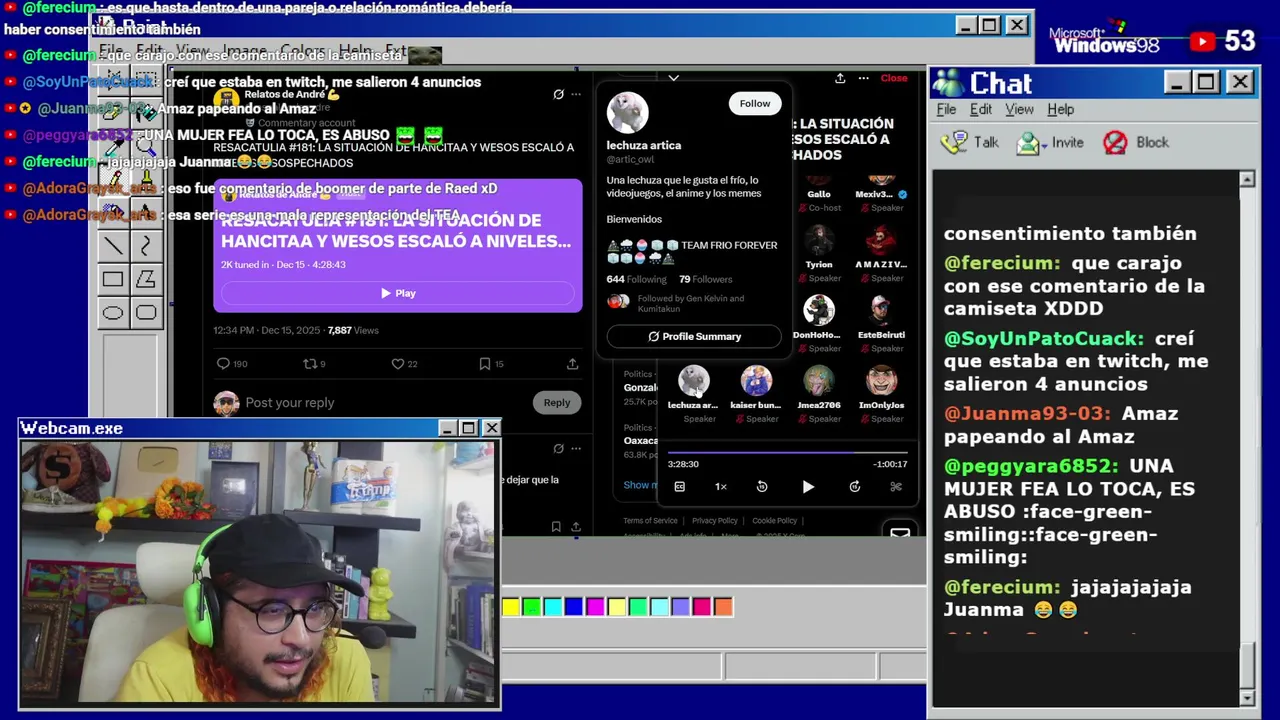Open more options on Relatos de André post
The image size is (1280, 720).
pyautogui.click(x=576, y=94)
